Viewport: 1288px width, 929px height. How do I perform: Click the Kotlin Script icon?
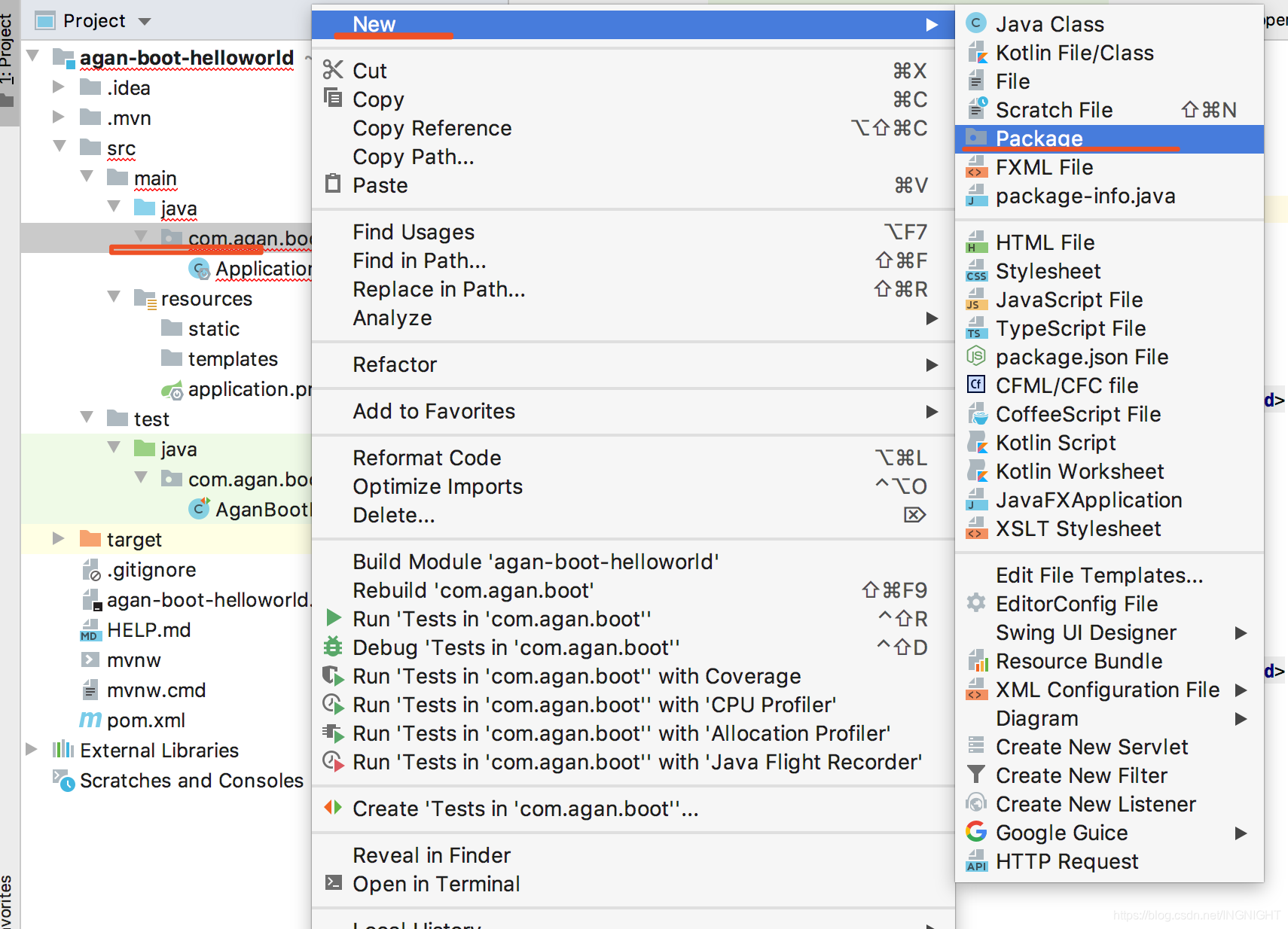pyautogui.click(x=976, y=442)
